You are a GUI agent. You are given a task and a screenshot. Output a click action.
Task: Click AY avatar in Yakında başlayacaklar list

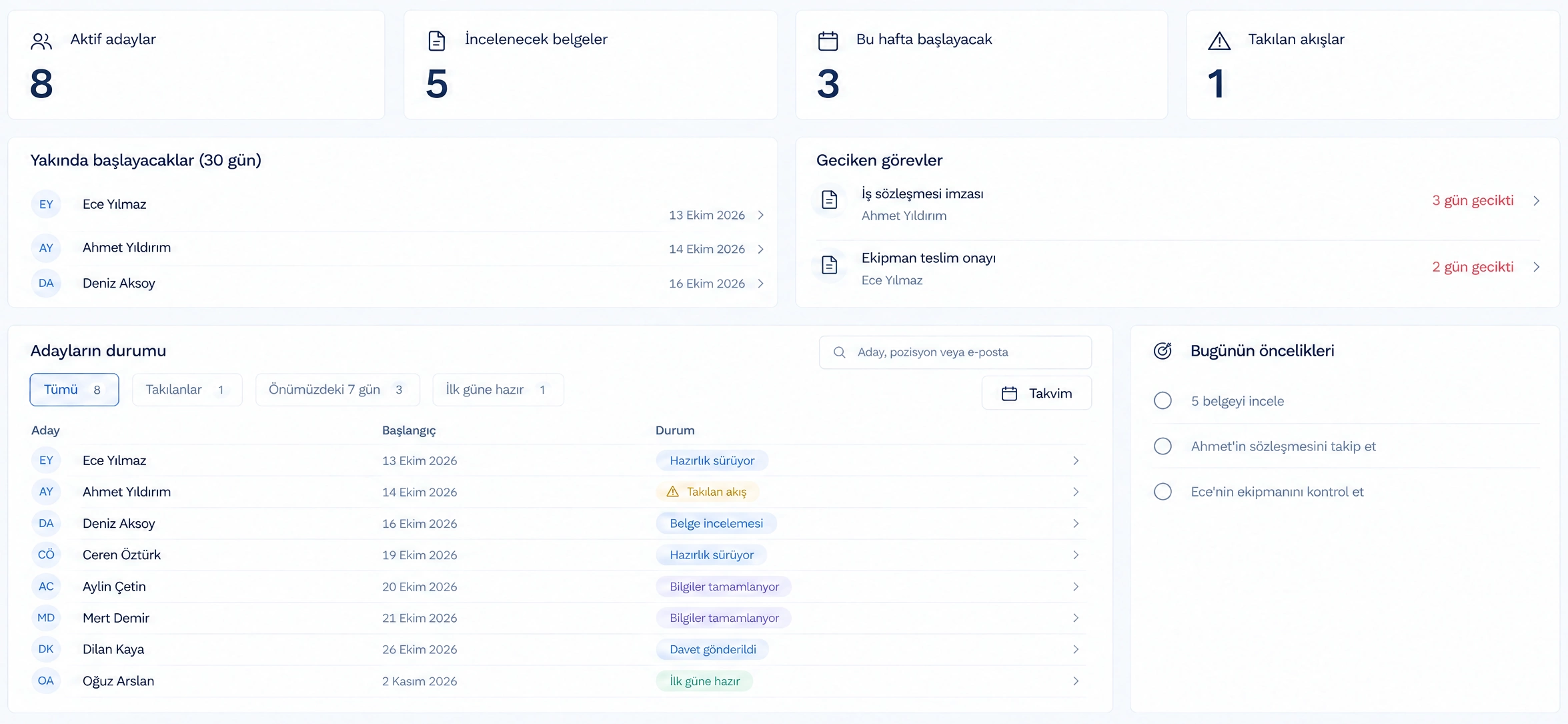click(46, 248)
